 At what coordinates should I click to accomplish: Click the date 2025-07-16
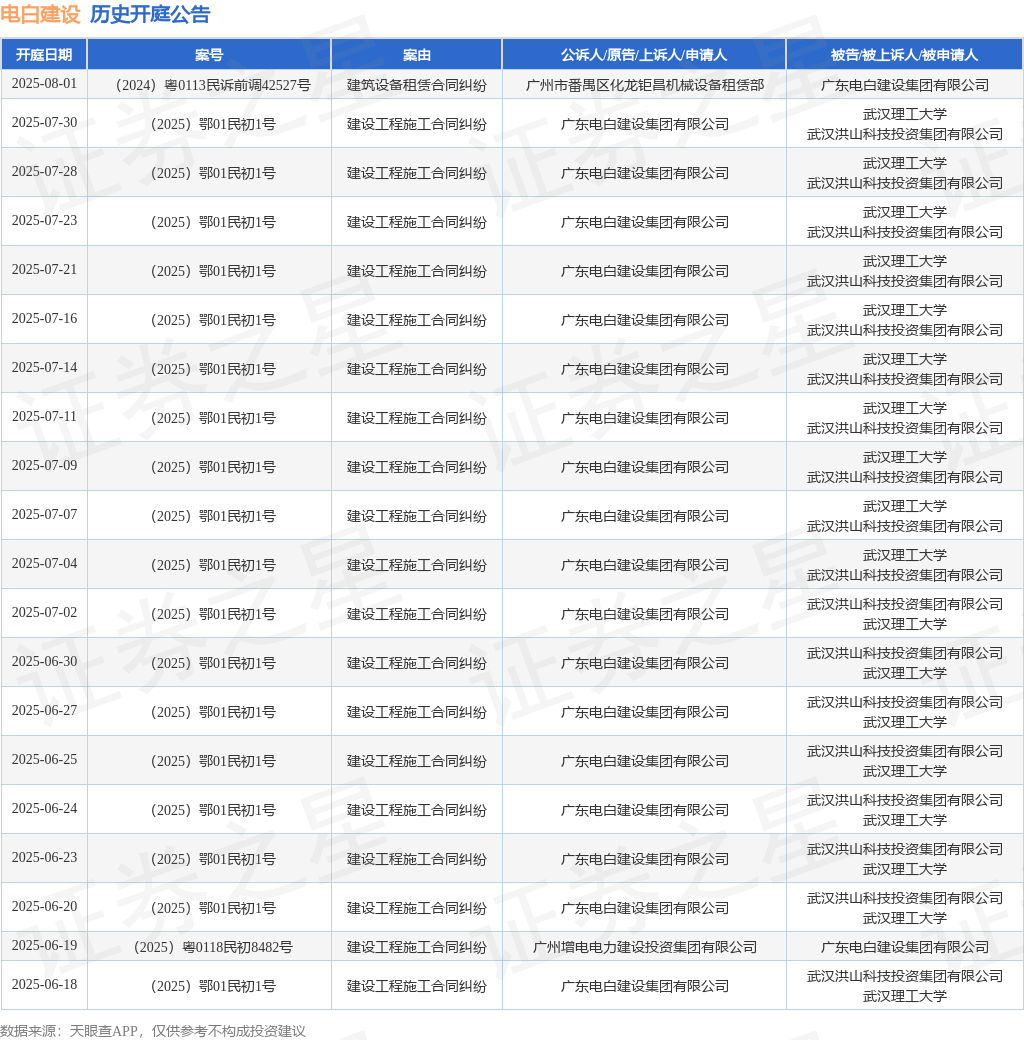(44, 319)
